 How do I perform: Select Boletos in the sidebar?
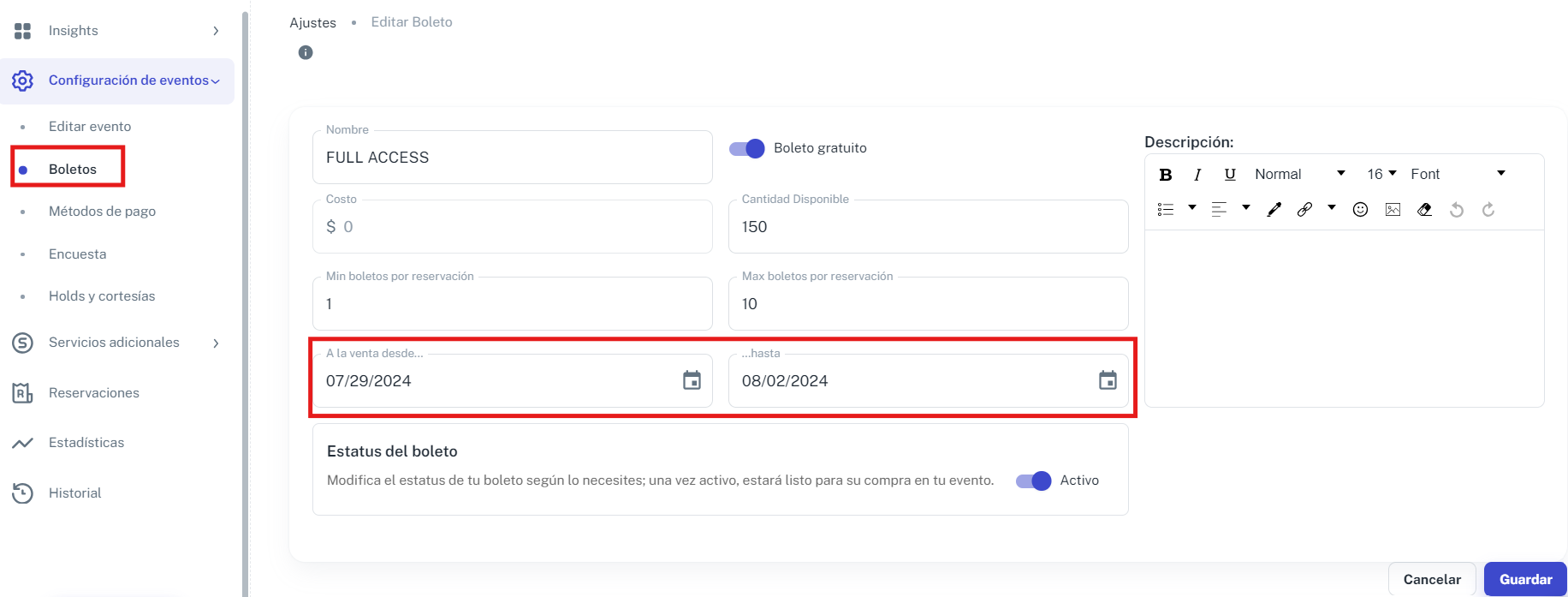(73, 170)
